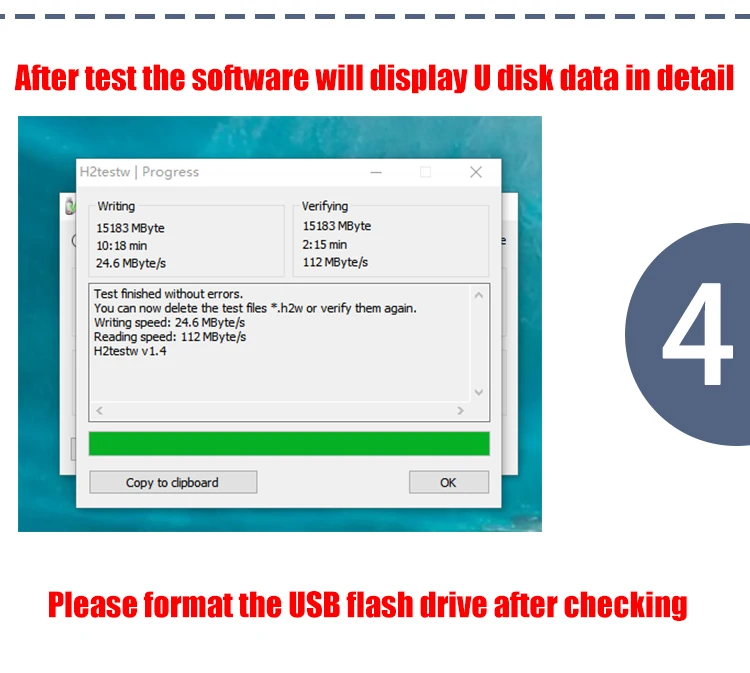The height and width of the screenshot is (673, 750).
Task: Click the app icon of the background window
Action: click(70, 206)
